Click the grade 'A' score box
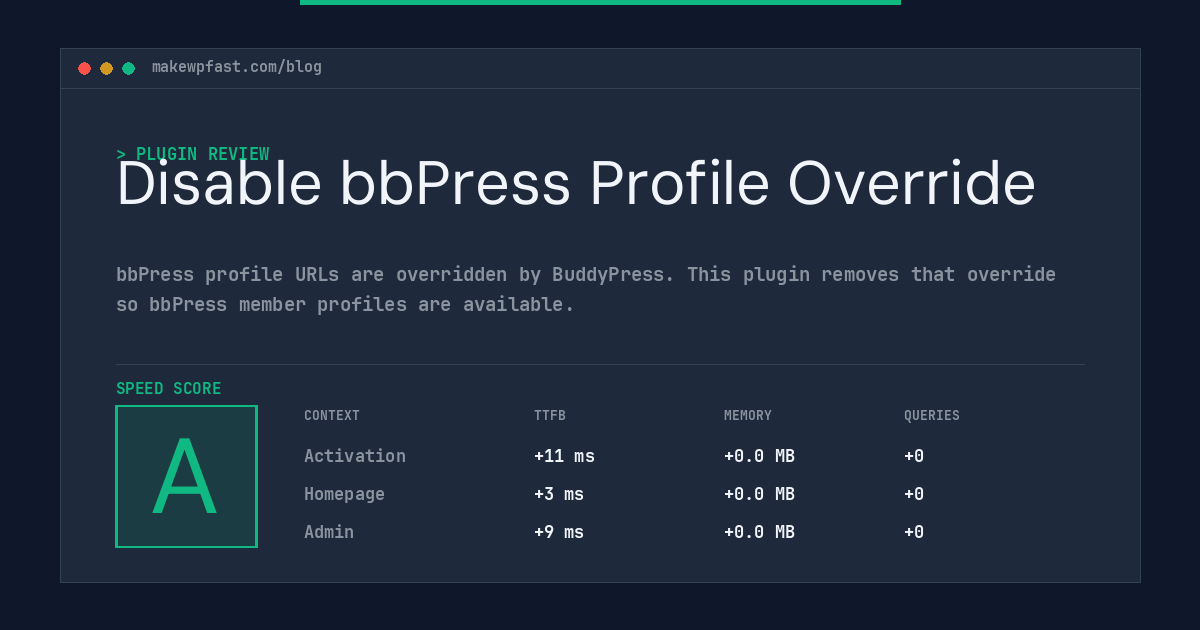The height and width of the screenshot is (630, 1200). 186,476
